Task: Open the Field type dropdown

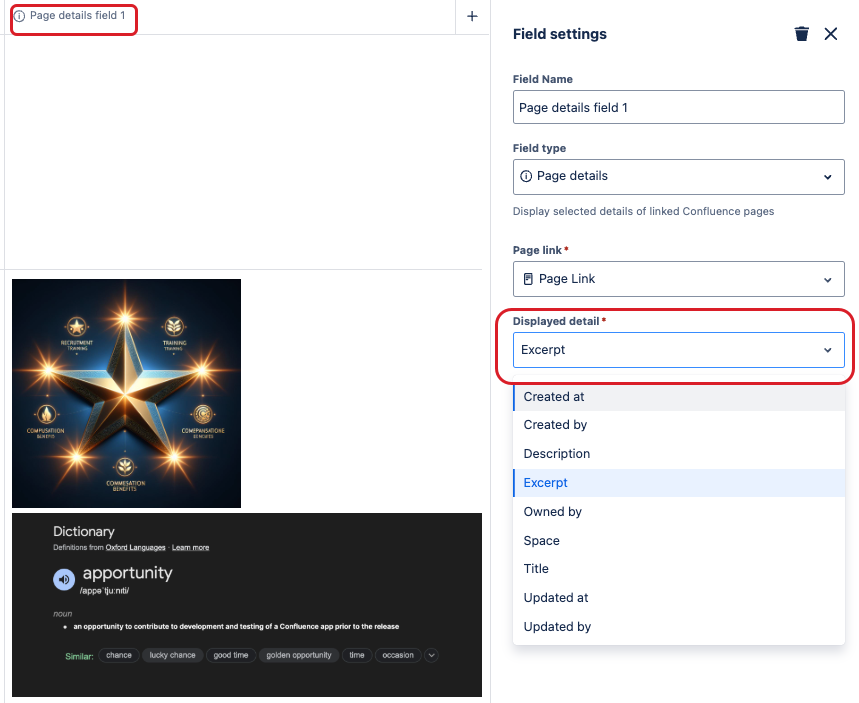Action: pyautogui.click(x=678, y=176)
